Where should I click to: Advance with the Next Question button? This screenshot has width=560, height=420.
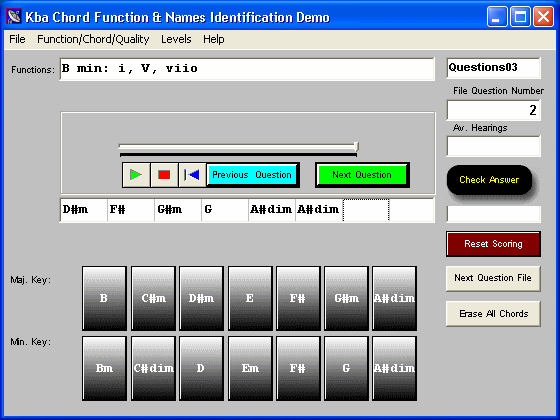(x=362, y=175)
